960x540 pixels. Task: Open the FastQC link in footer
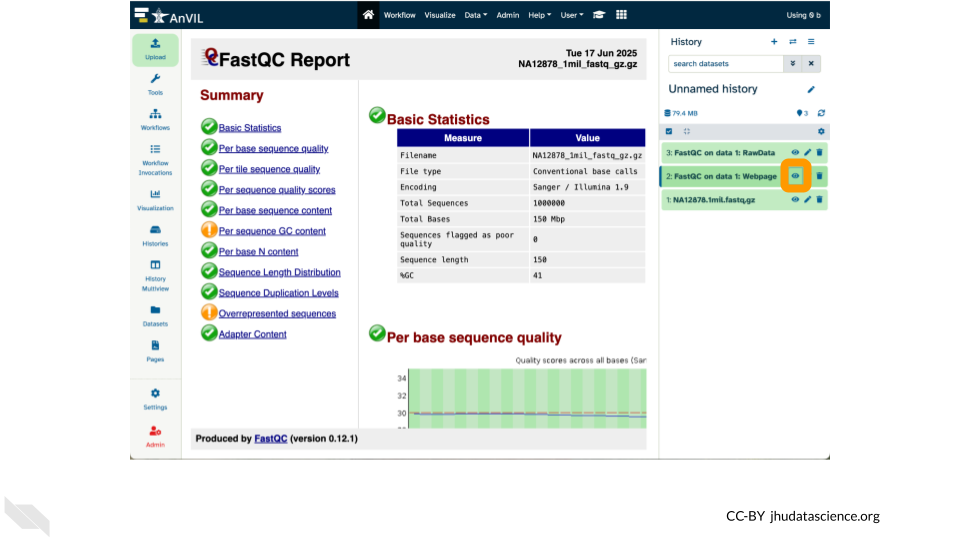(271, 438)
